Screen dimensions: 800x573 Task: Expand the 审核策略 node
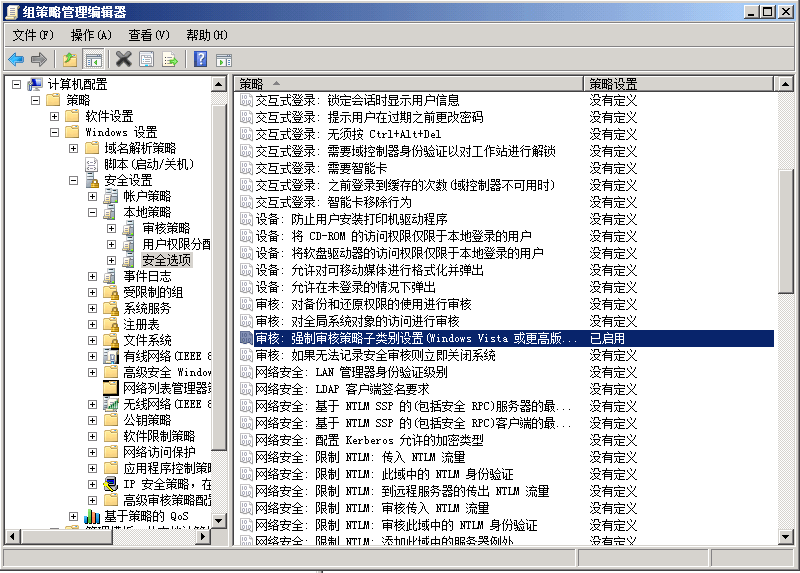click(x=111, y=229)
